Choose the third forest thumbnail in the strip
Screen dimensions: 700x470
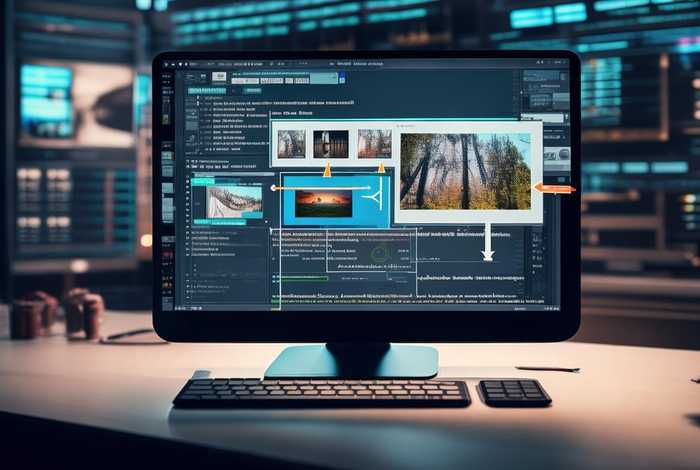(x=375, y=143)
